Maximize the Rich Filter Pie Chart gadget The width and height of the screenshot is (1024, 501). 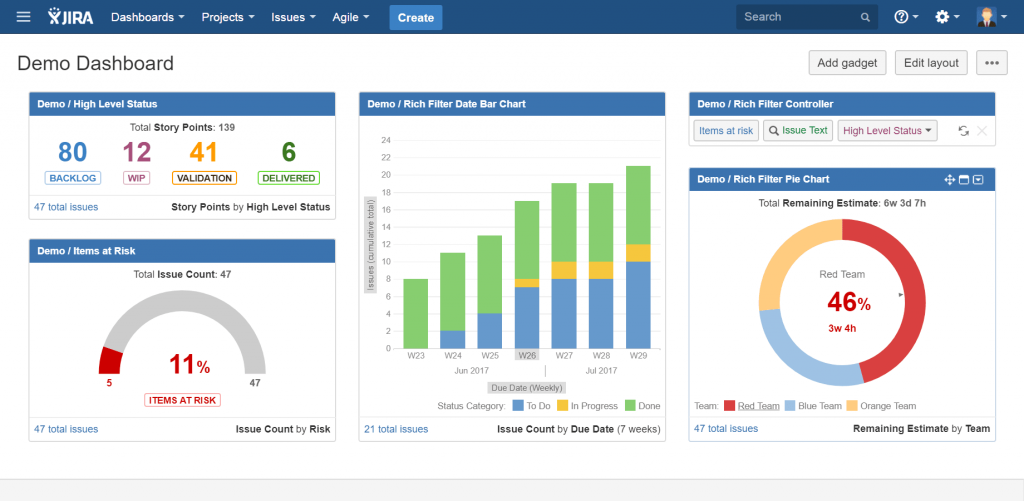[x=964, y=180]
